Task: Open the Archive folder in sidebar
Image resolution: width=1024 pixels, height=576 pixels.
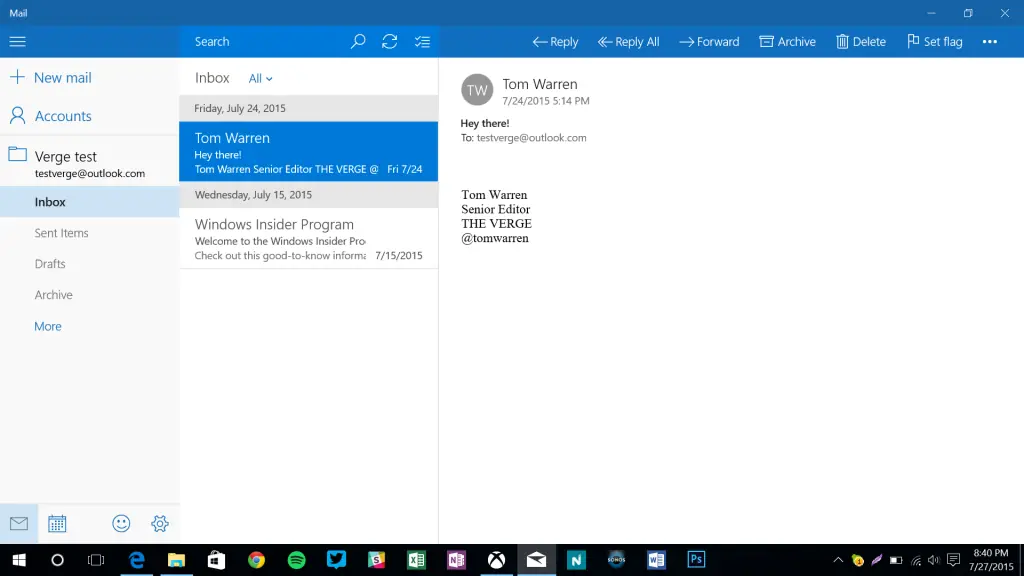Action: point(54,295)
